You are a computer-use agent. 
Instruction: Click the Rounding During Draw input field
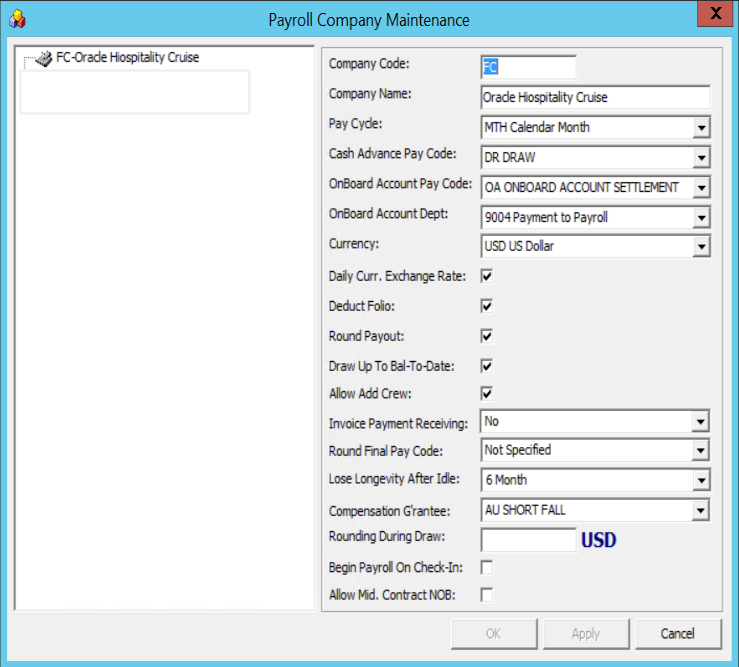click(x=528, y=540)
